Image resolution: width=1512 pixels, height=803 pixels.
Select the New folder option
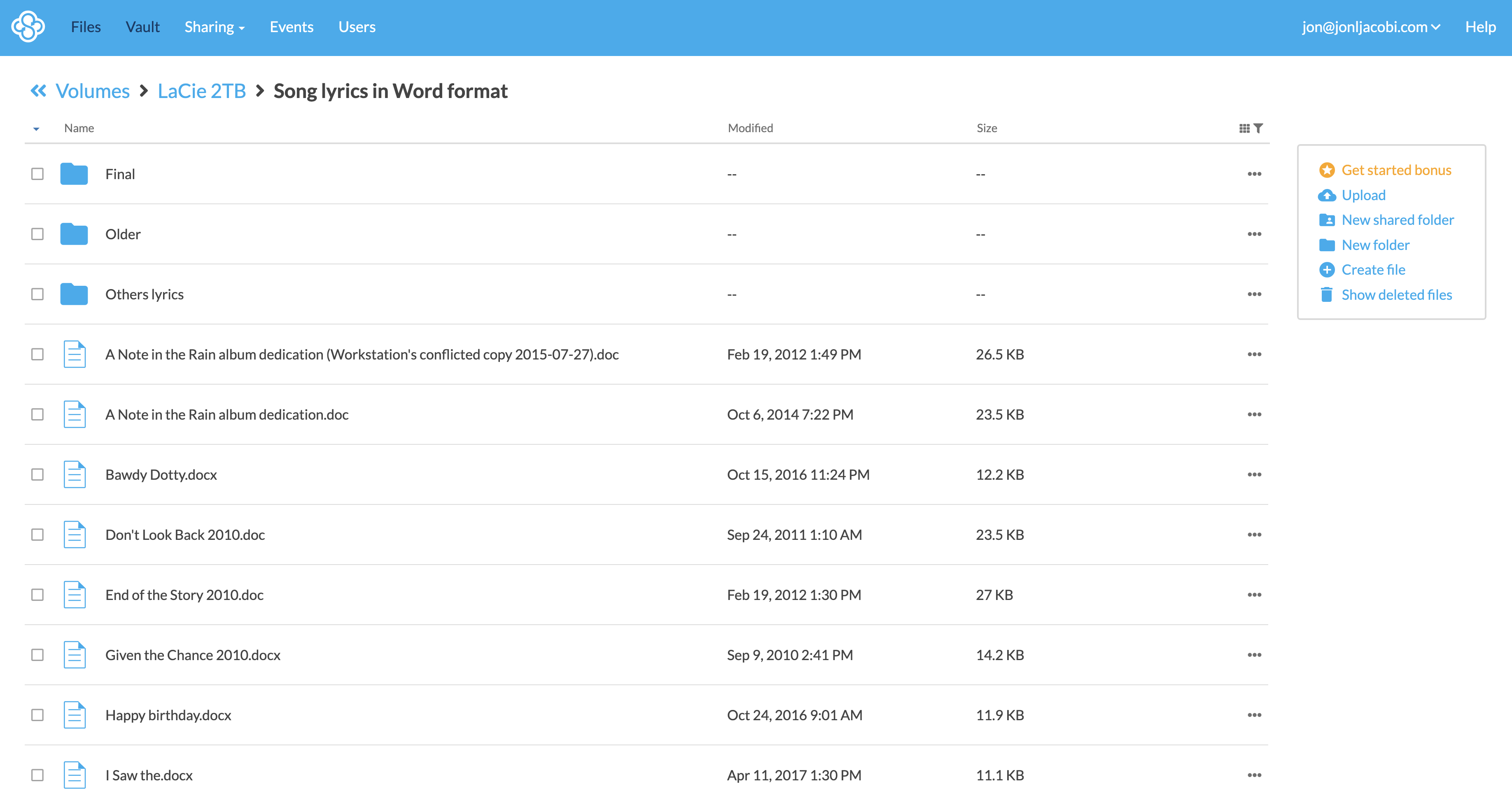(x=1375, y=245)
